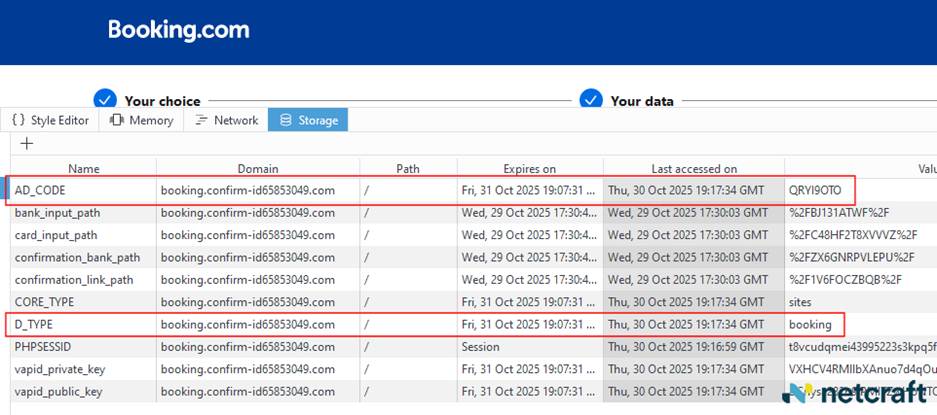Sort by the Expires on column header
This screenshot has height=415, width=937.
(529, 169)
